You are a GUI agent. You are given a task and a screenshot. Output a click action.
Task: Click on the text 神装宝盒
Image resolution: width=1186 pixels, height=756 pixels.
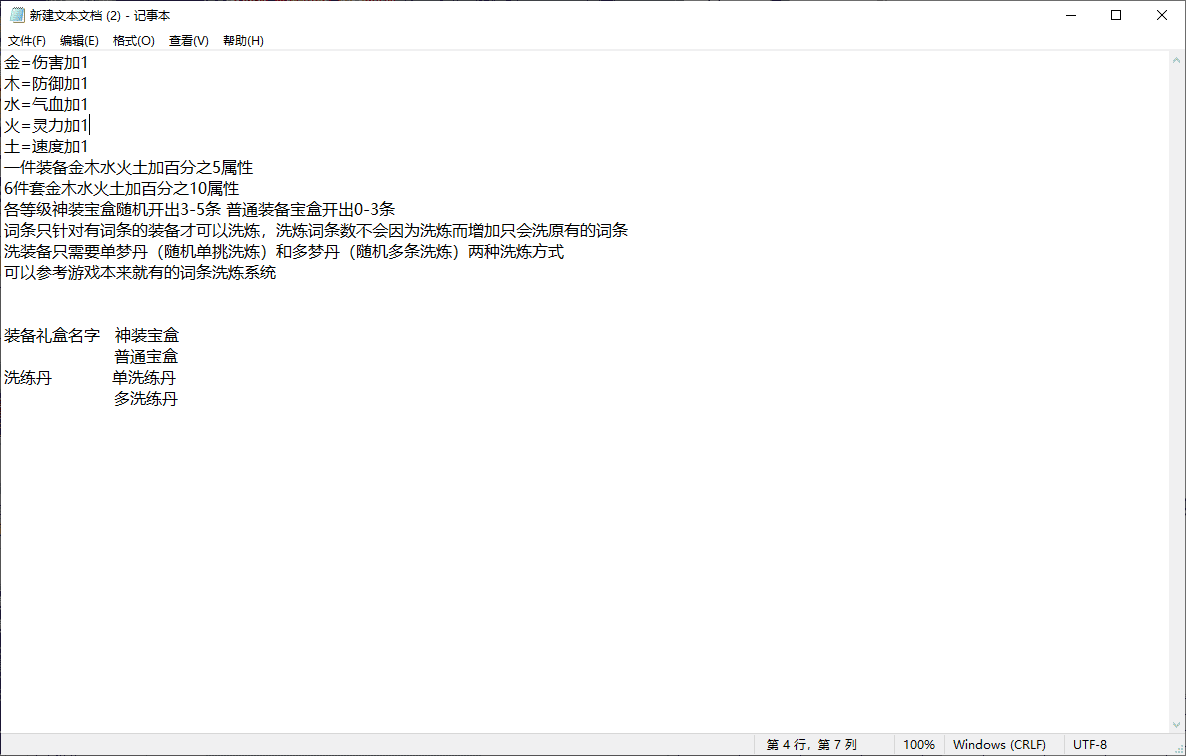(147, 336)
